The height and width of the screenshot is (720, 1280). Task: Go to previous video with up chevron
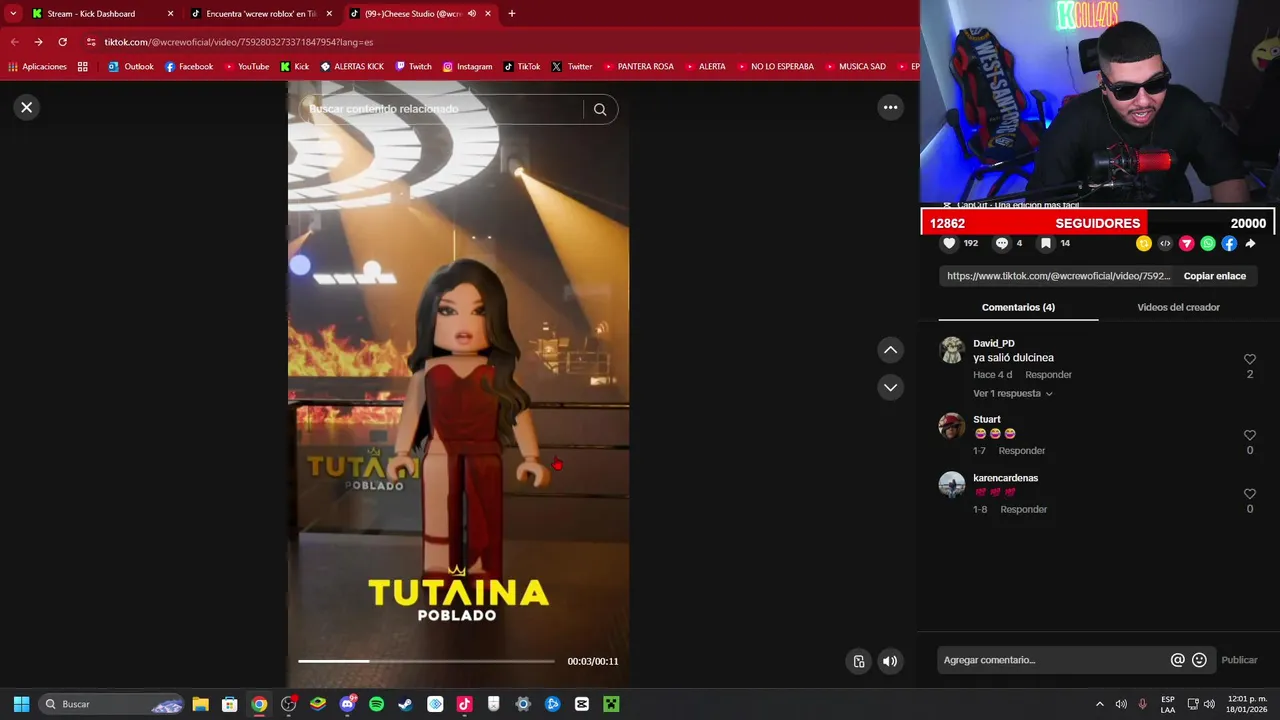890,350
